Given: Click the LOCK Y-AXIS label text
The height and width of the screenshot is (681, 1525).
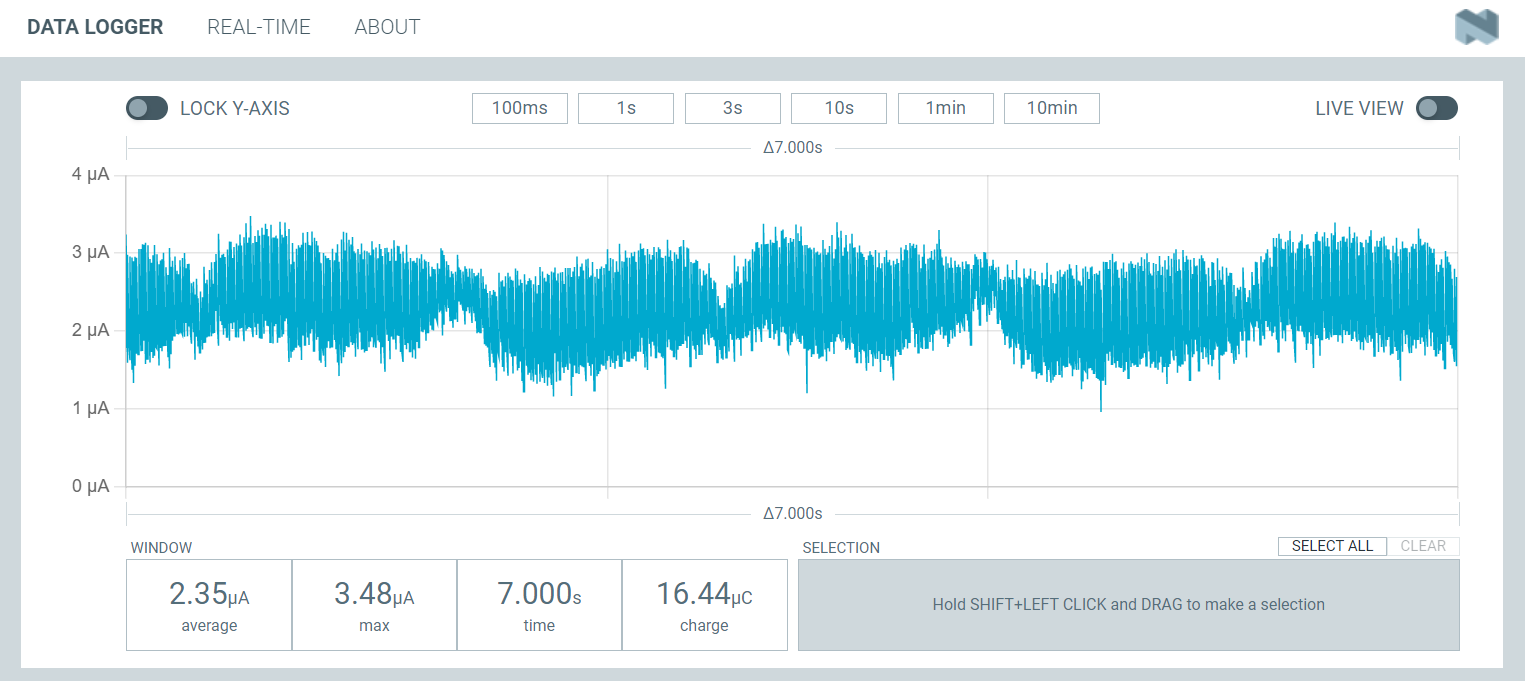Looking at the screenshot, I should point(235,108).
